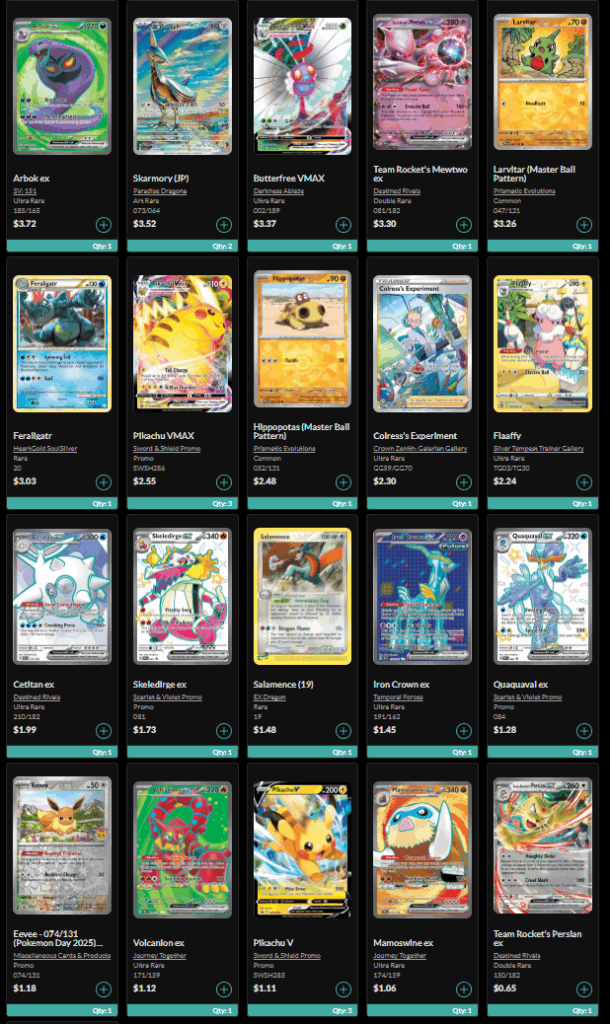
Task: Select the Cetitan ex card name
Action: [33, 684]
